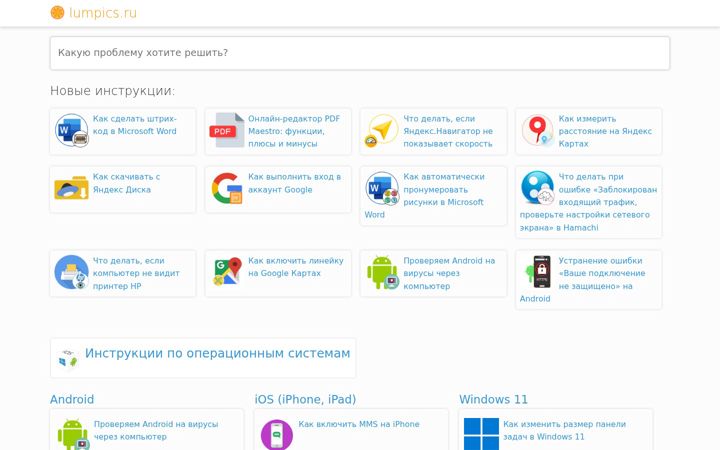Open 'Как включить MMS на iPhone' link
This screenshot has width=720, height=450.
359,424
